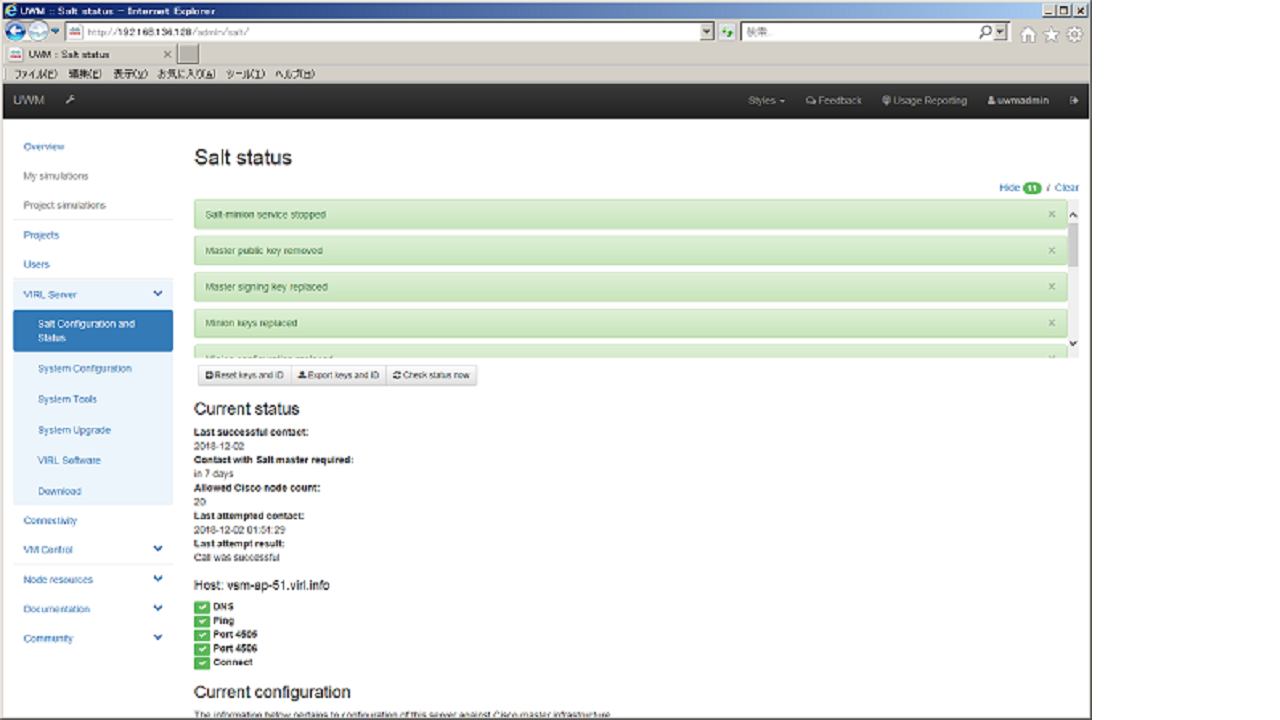Open the 編集(E) menu
This screenshot has height=720, width=1280.
(x=84, y=74)
